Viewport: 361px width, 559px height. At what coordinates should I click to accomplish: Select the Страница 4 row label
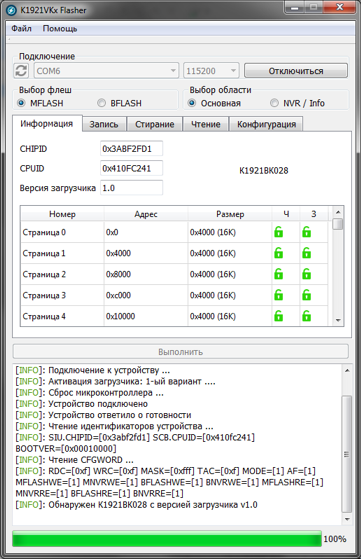tap(44, 316)
